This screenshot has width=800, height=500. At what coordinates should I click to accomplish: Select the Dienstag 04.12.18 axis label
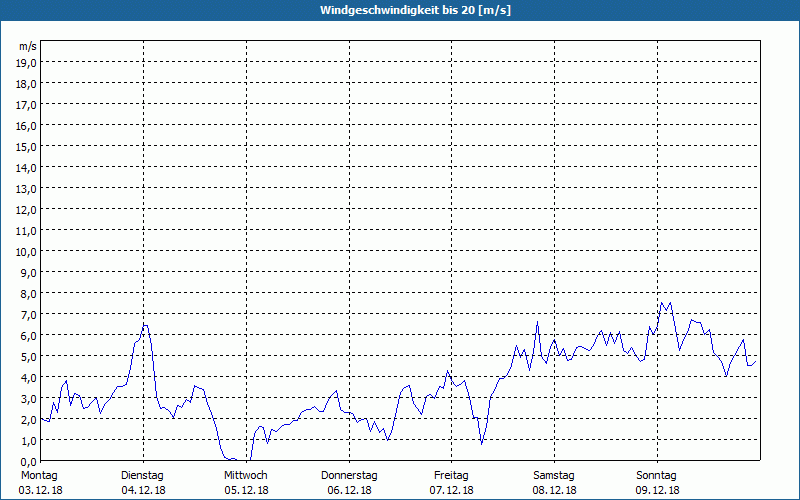pyautogui.click(x=143, y=483)
